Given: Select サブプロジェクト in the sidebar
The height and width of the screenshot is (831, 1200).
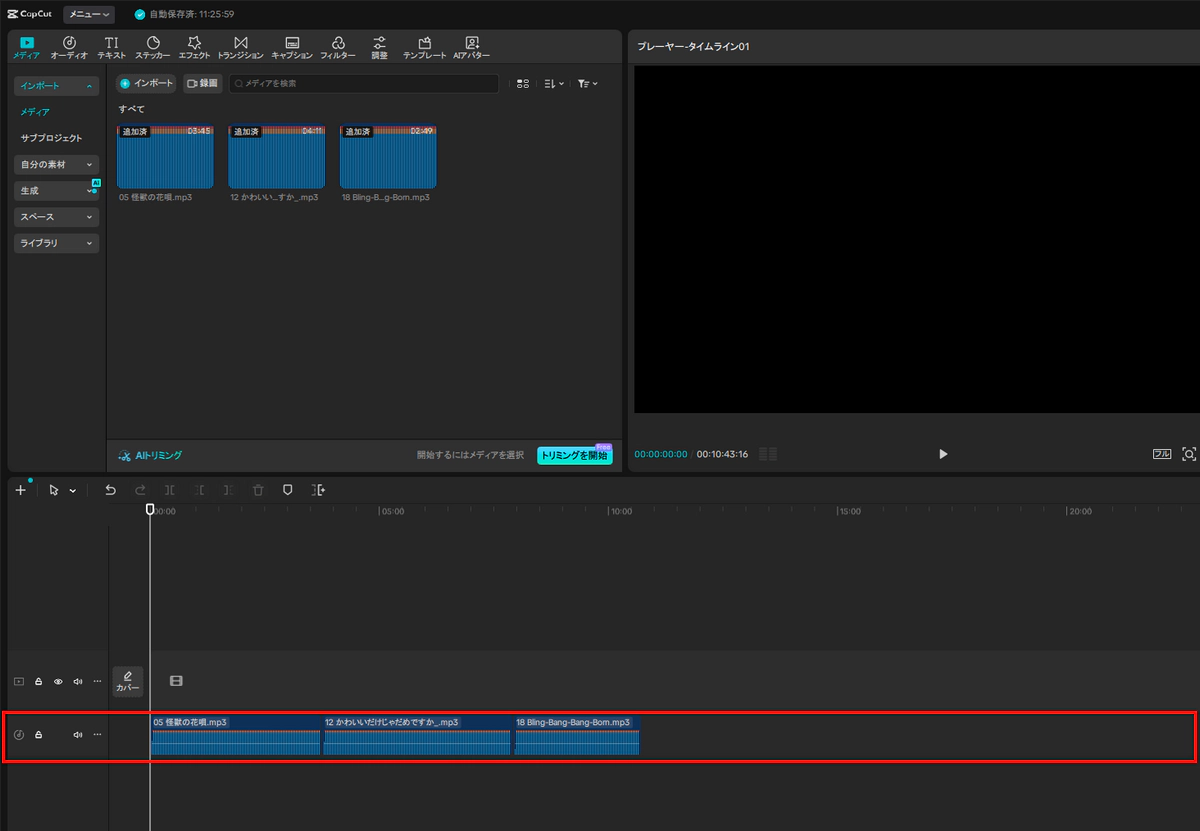Looking at the screenshot, I should 52,138.
